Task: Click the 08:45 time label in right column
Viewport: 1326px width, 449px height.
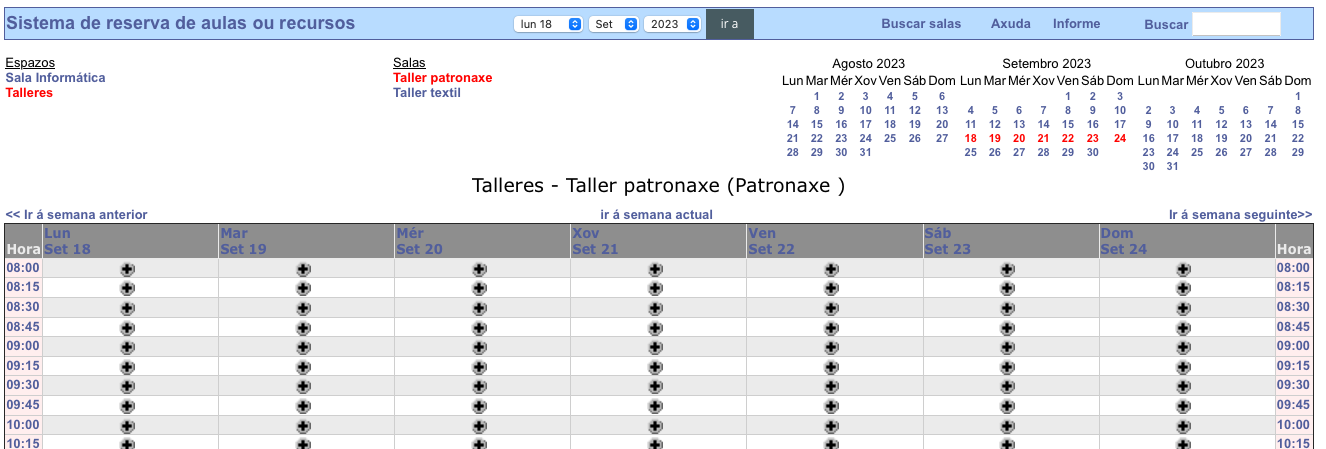Action: 1294,326
